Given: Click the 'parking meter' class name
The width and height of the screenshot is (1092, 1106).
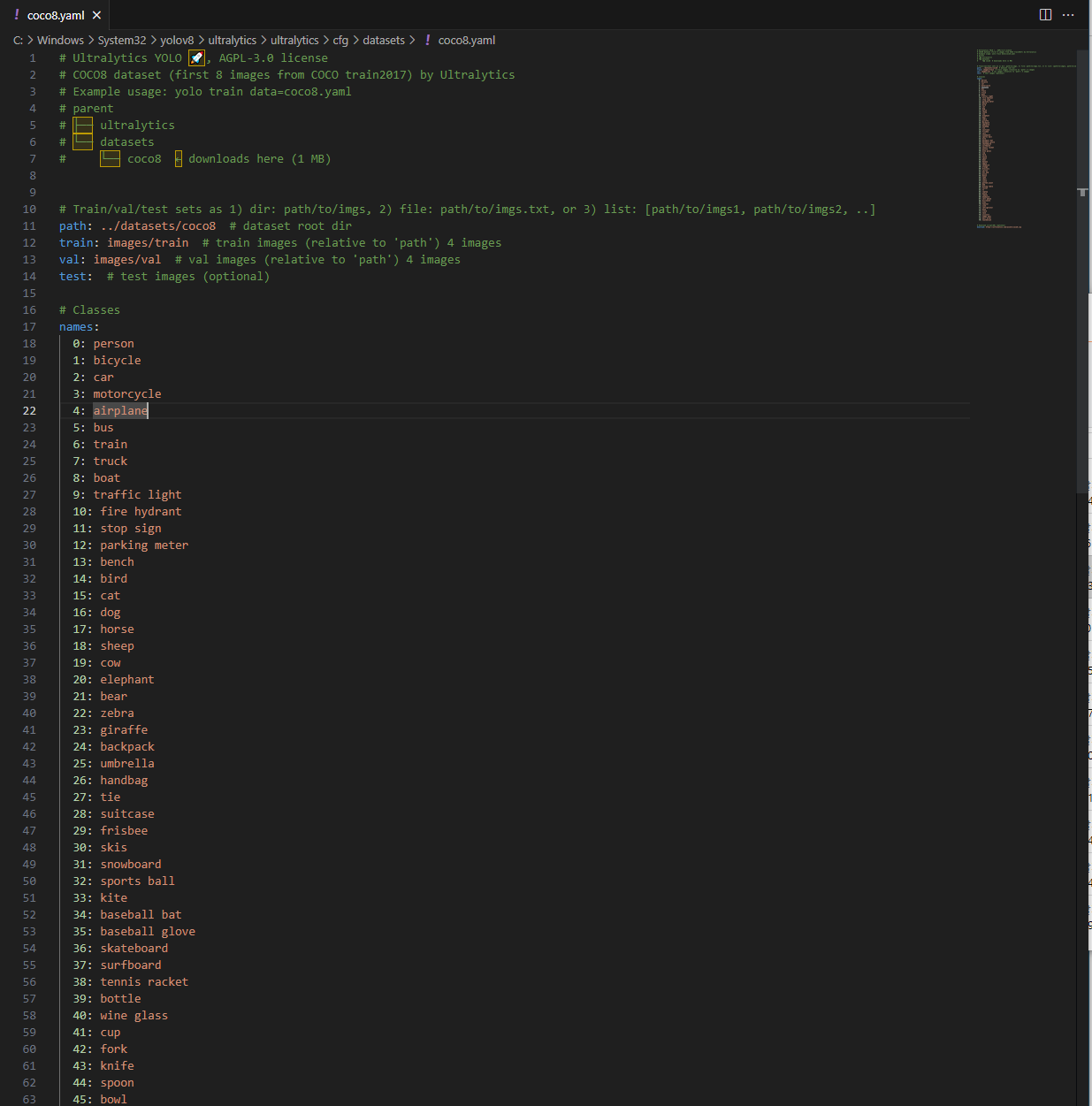Looking at the screenshot, I should point(144,545).
